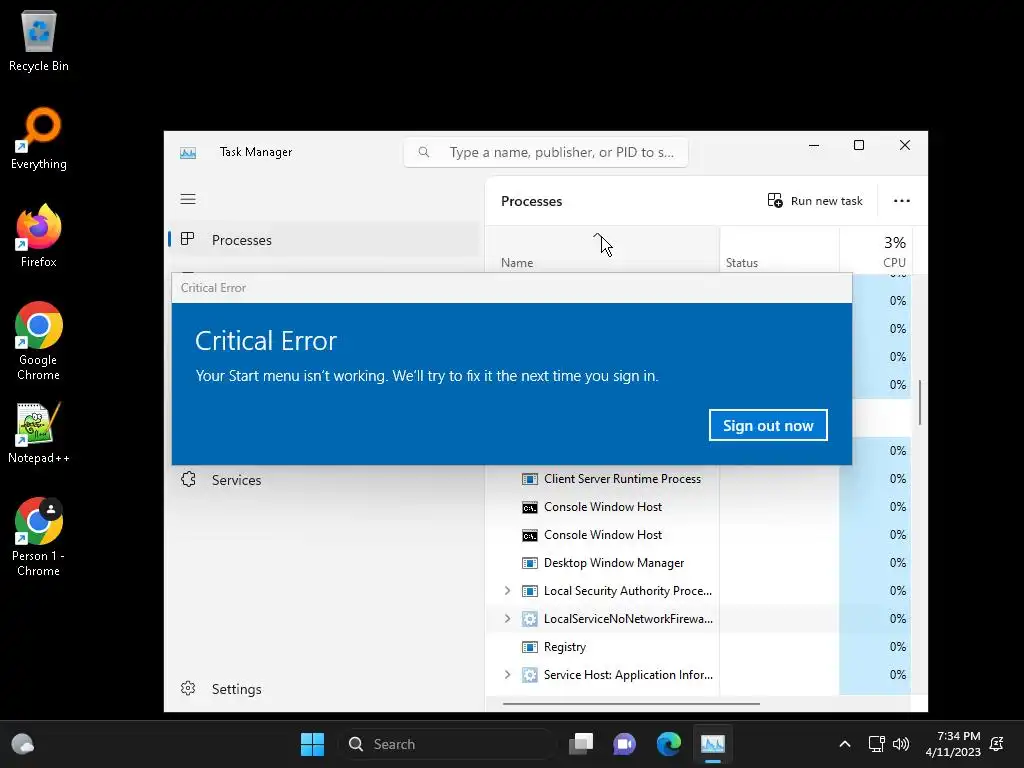1024x768 pixels.
Task: Select the Processes tab in sidebar
Action: coord(324,240)
